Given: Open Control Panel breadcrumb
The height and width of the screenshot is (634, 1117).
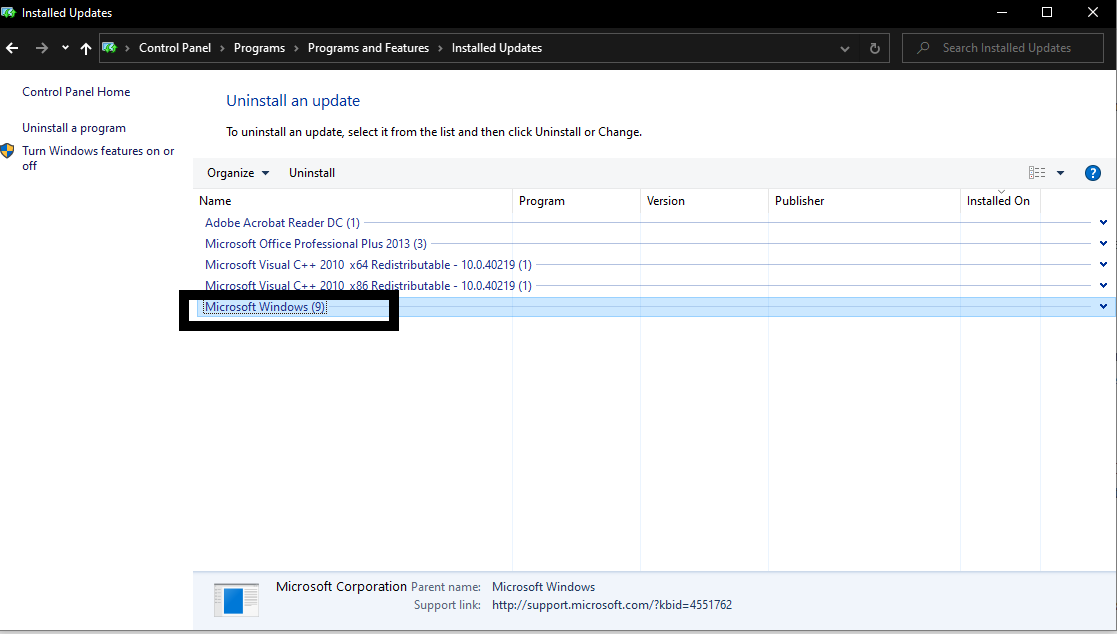Looking at the screenshot, I should coord(175,48).
